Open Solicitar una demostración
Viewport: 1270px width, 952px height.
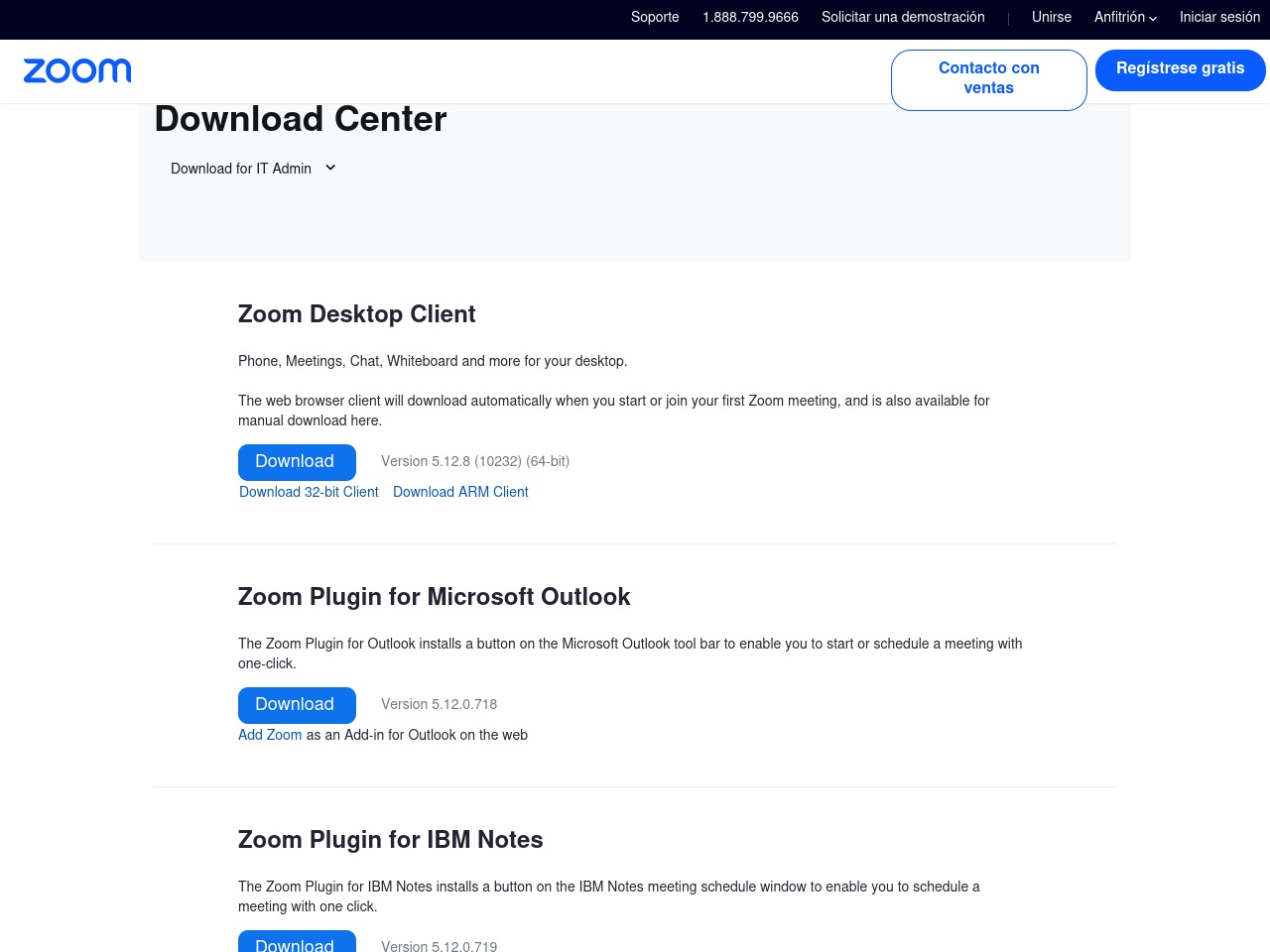[x=903, y=17]
